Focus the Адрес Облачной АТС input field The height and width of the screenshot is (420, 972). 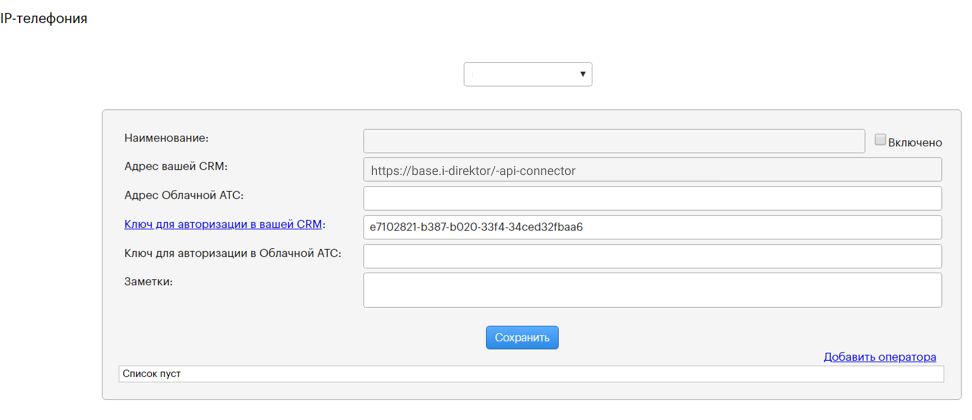pos(652,198)
